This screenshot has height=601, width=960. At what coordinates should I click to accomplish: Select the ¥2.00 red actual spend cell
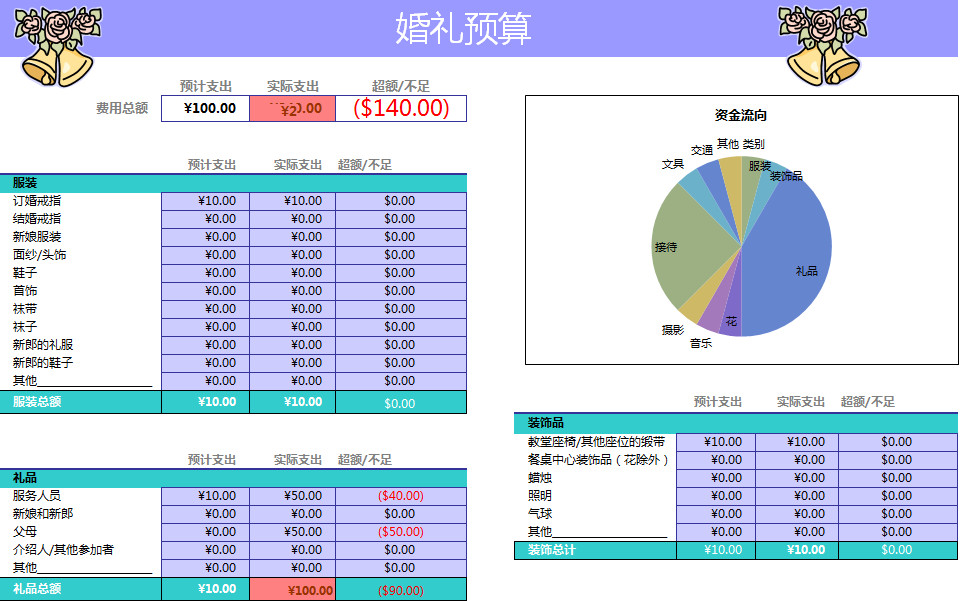290,108
